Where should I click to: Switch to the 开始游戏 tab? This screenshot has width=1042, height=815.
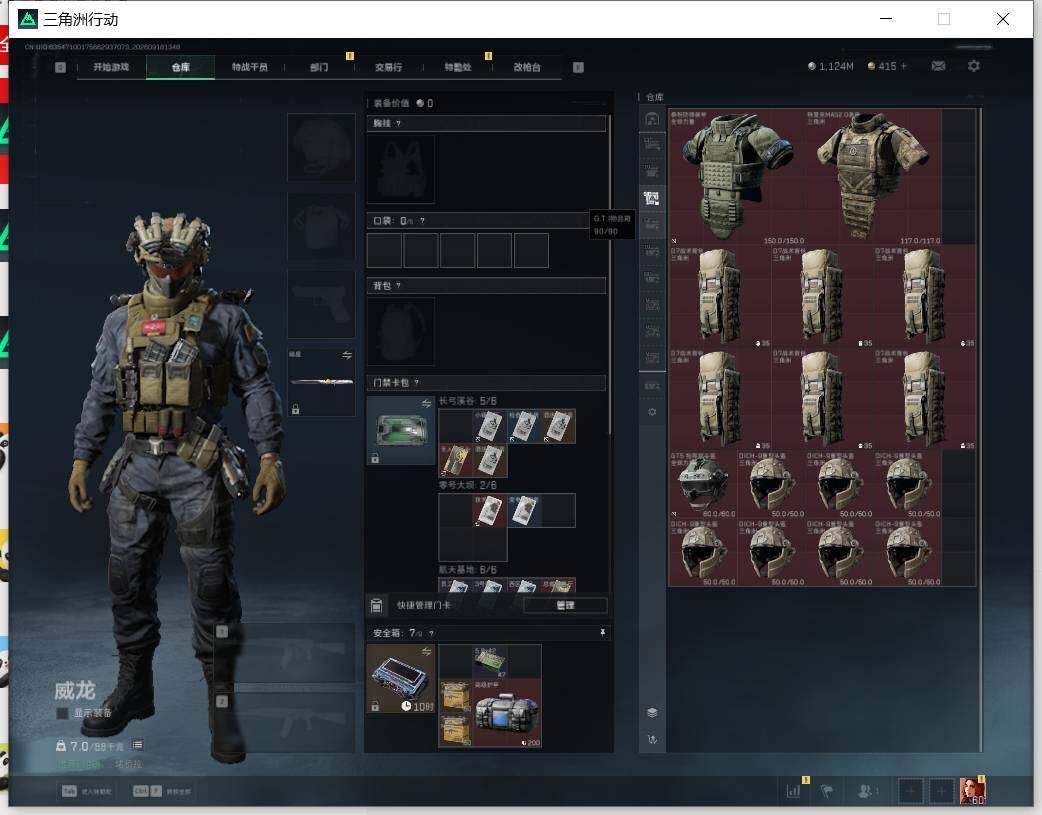coord(111,67)
